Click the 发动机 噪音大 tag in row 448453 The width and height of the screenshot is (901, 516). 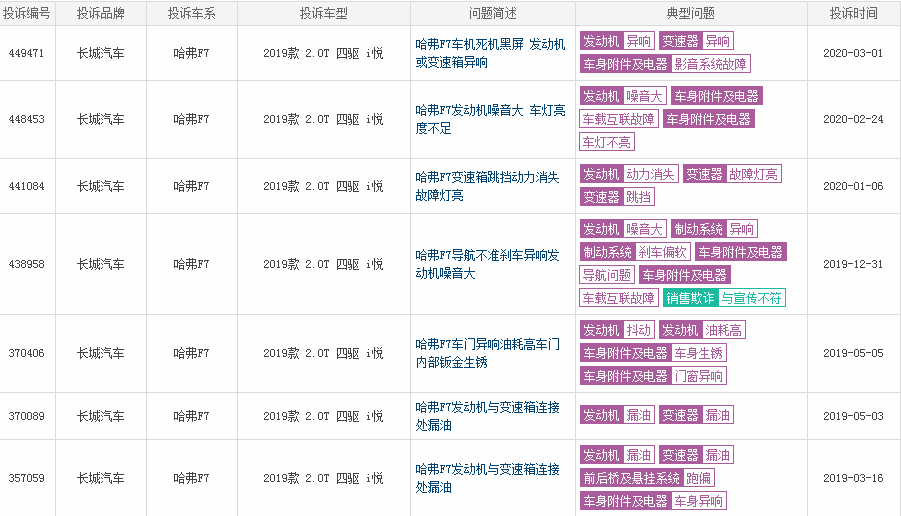pos(623,96)
